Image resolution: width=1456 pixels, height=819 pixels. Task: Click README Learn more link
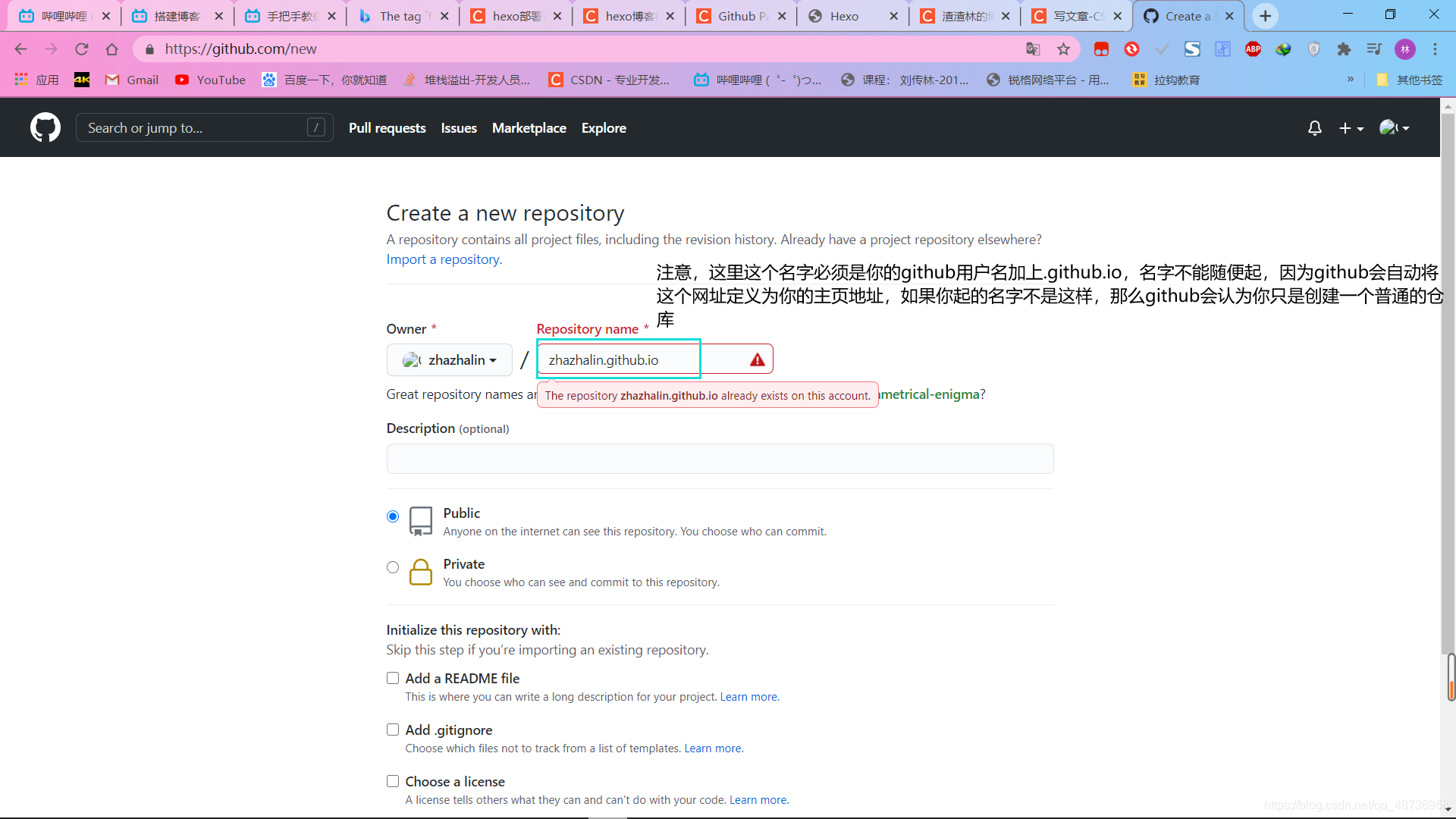[749, 697]
